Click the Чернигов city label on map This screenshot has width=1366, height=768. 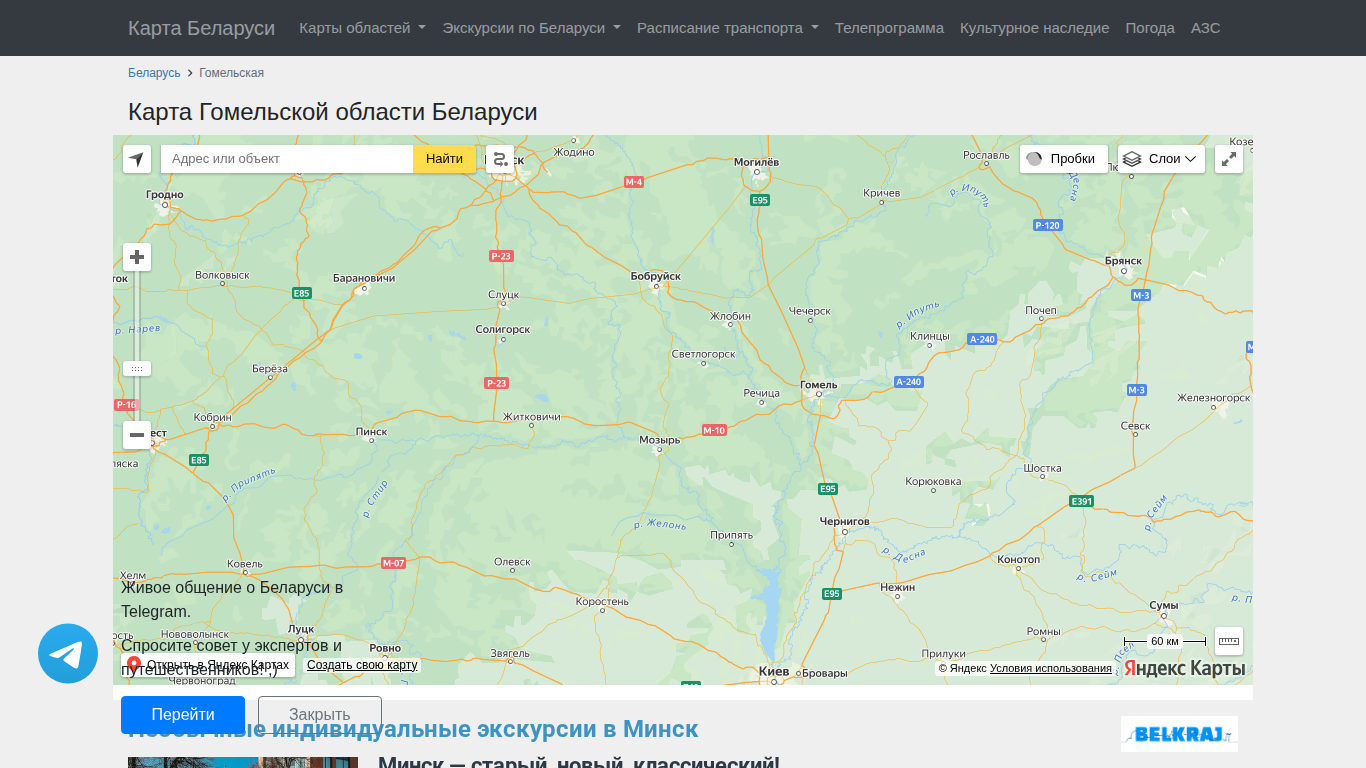pyautogui.click(x=845, y=521)
